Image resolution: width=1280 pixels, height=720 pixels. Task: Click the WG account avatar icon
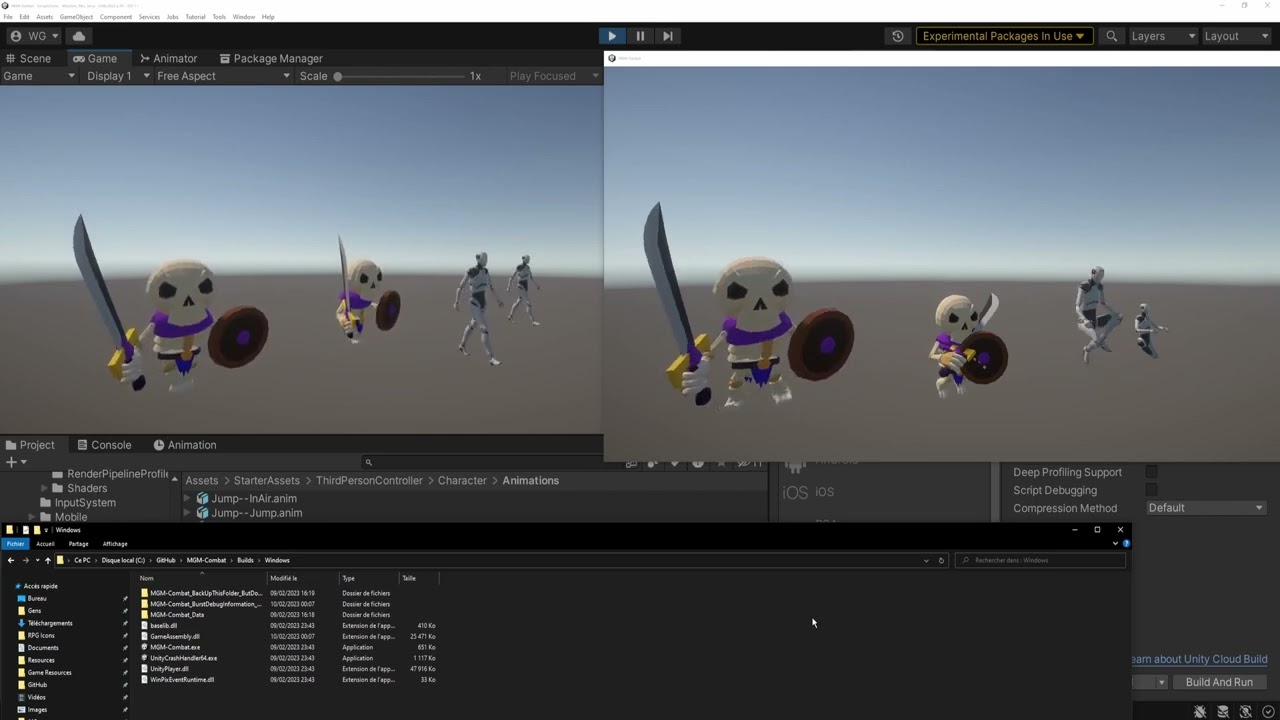click(x=15, y=35)
